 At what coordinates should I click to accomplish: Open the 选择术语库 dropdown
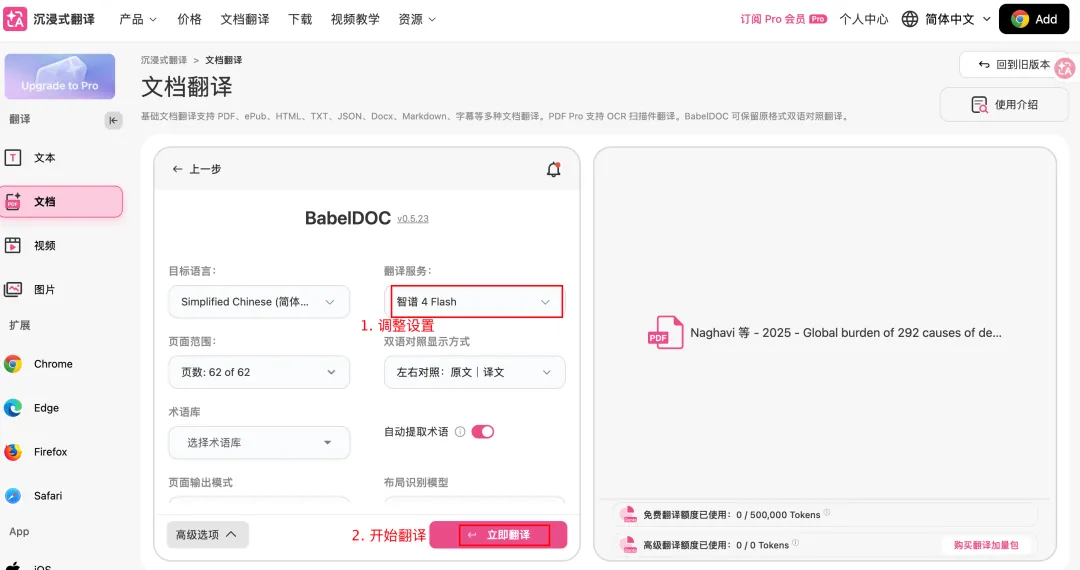[x=259, y=443]
